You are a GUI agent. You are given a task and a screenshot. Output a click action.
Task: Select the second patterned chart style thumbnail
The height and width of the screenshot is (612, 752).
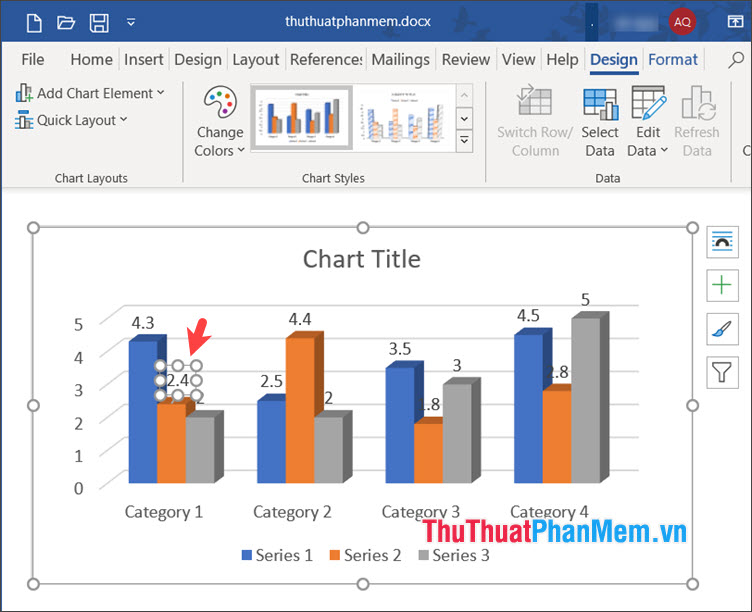coord(403,118)
